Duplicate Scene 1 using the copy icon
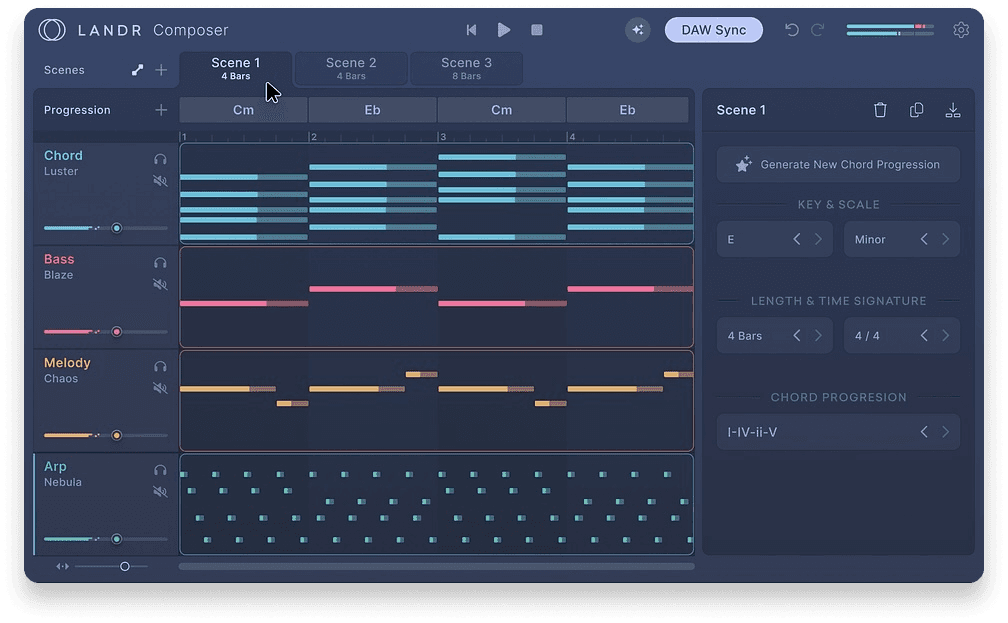 click(x=916, y=110)
